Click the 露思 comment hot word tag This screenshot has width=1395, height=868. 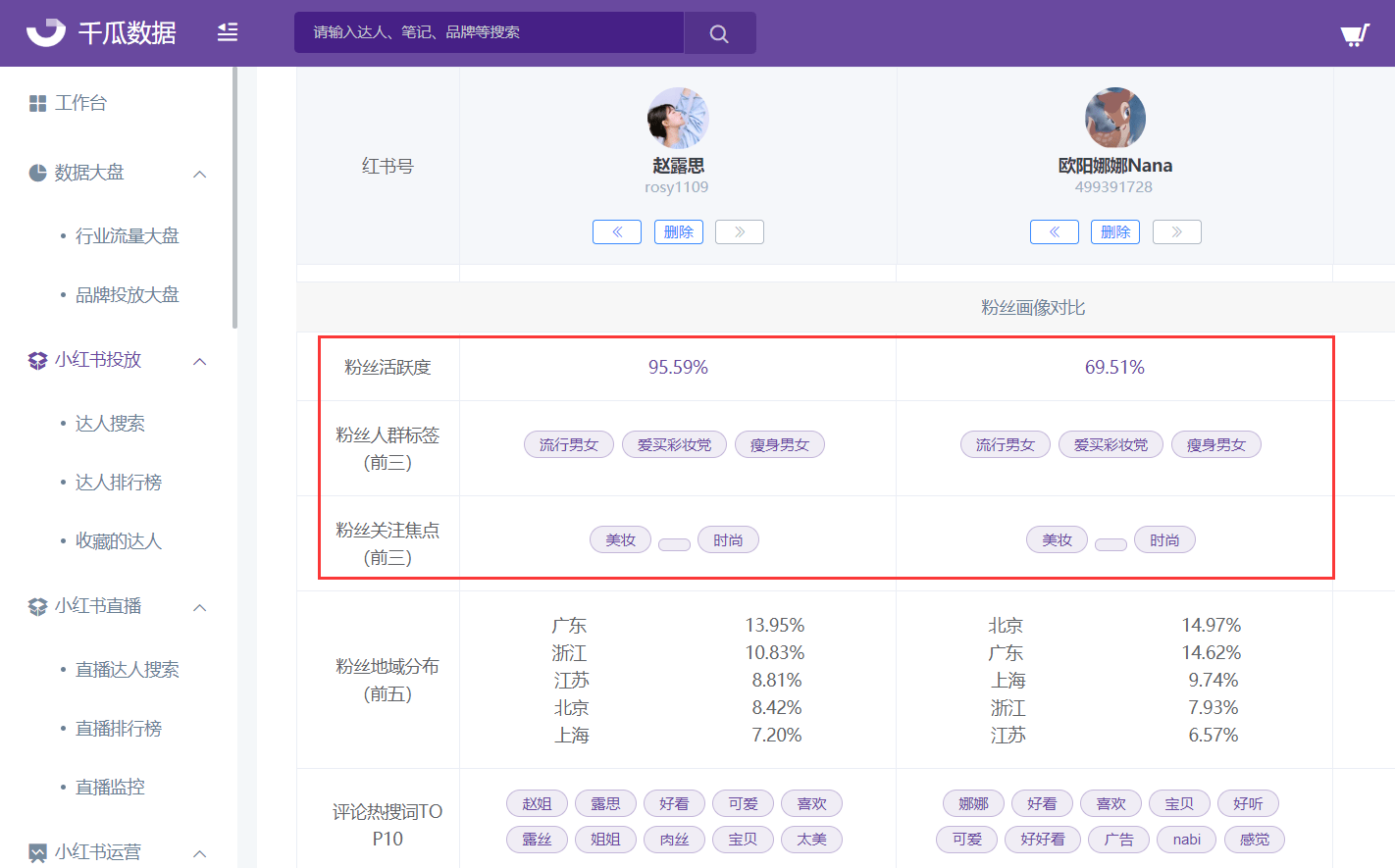tap(606, 803)
